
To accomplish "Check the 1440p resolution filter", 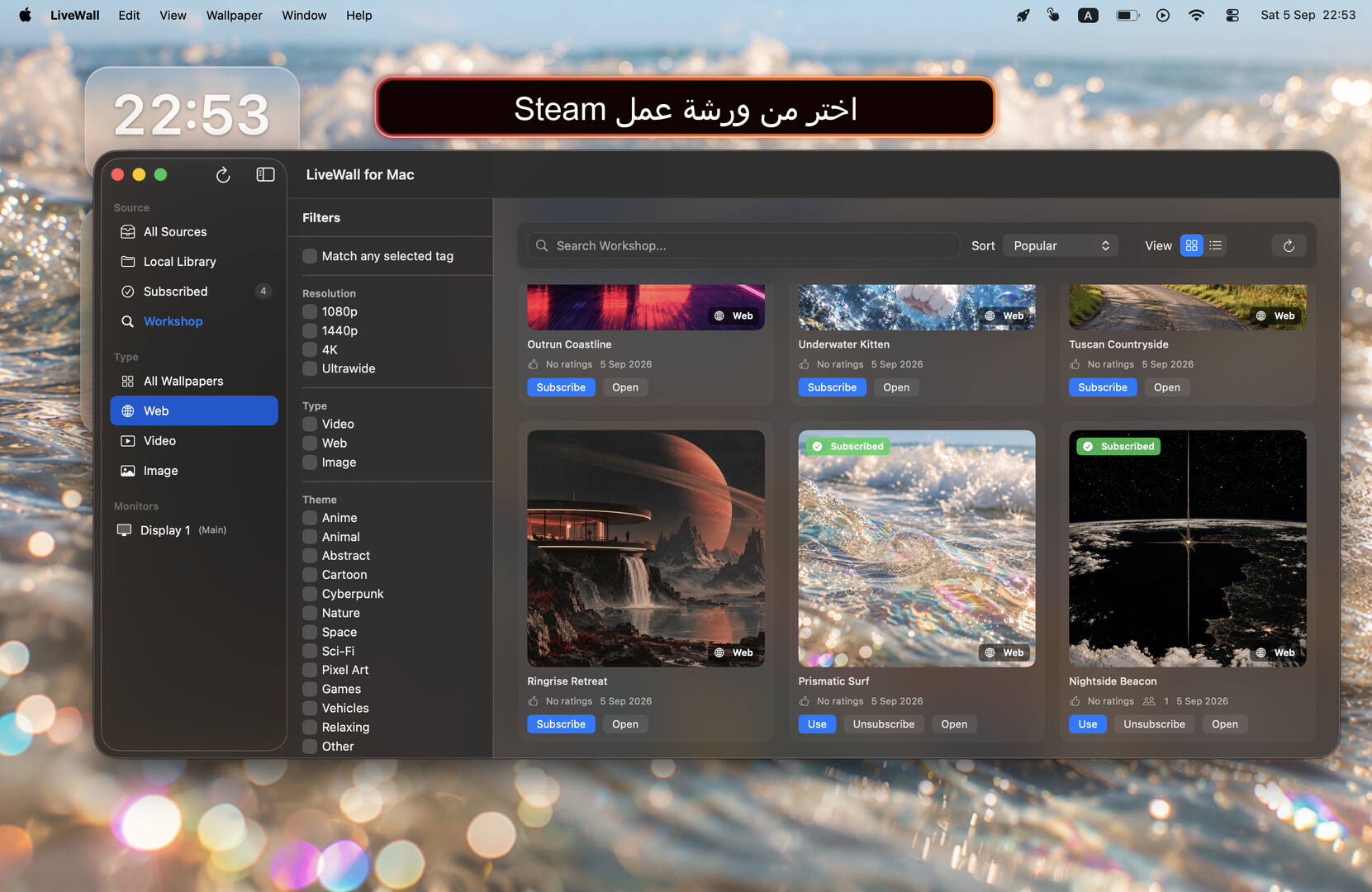I will click(310, 330).
